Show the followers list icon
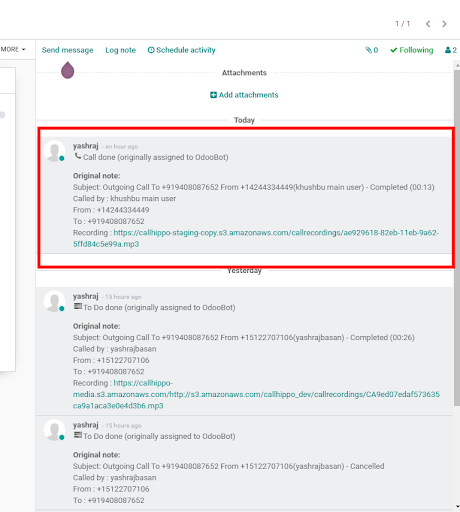Screen dimensions: 460x512 [x=451, y=50]
